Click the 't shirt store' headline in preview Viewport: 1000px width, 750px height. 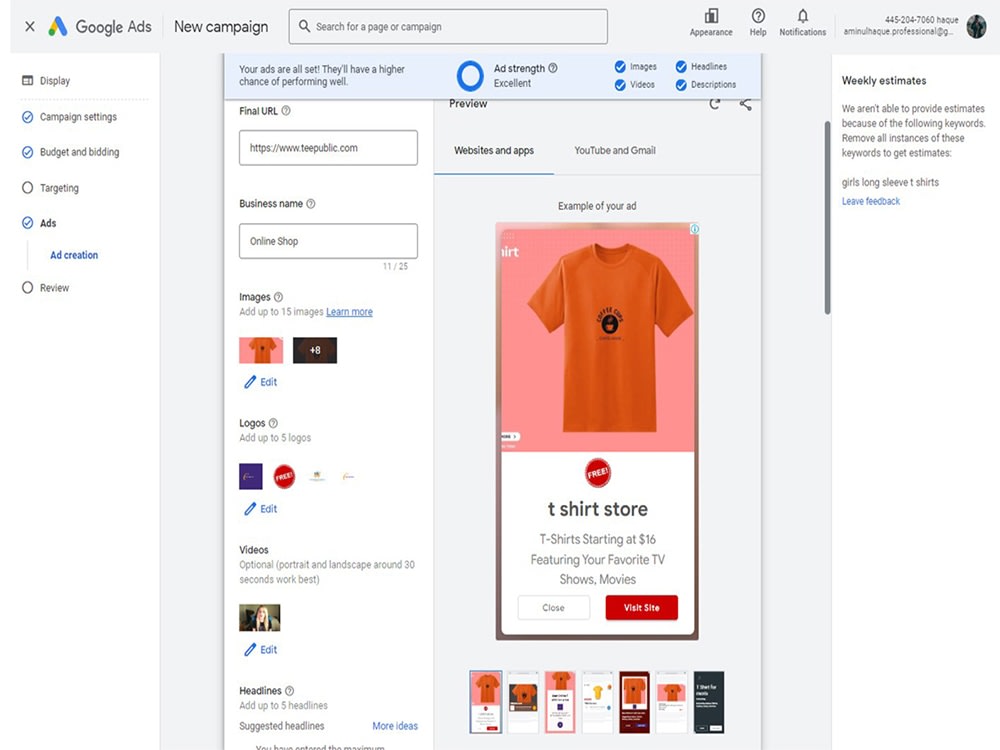coord(598,509)
